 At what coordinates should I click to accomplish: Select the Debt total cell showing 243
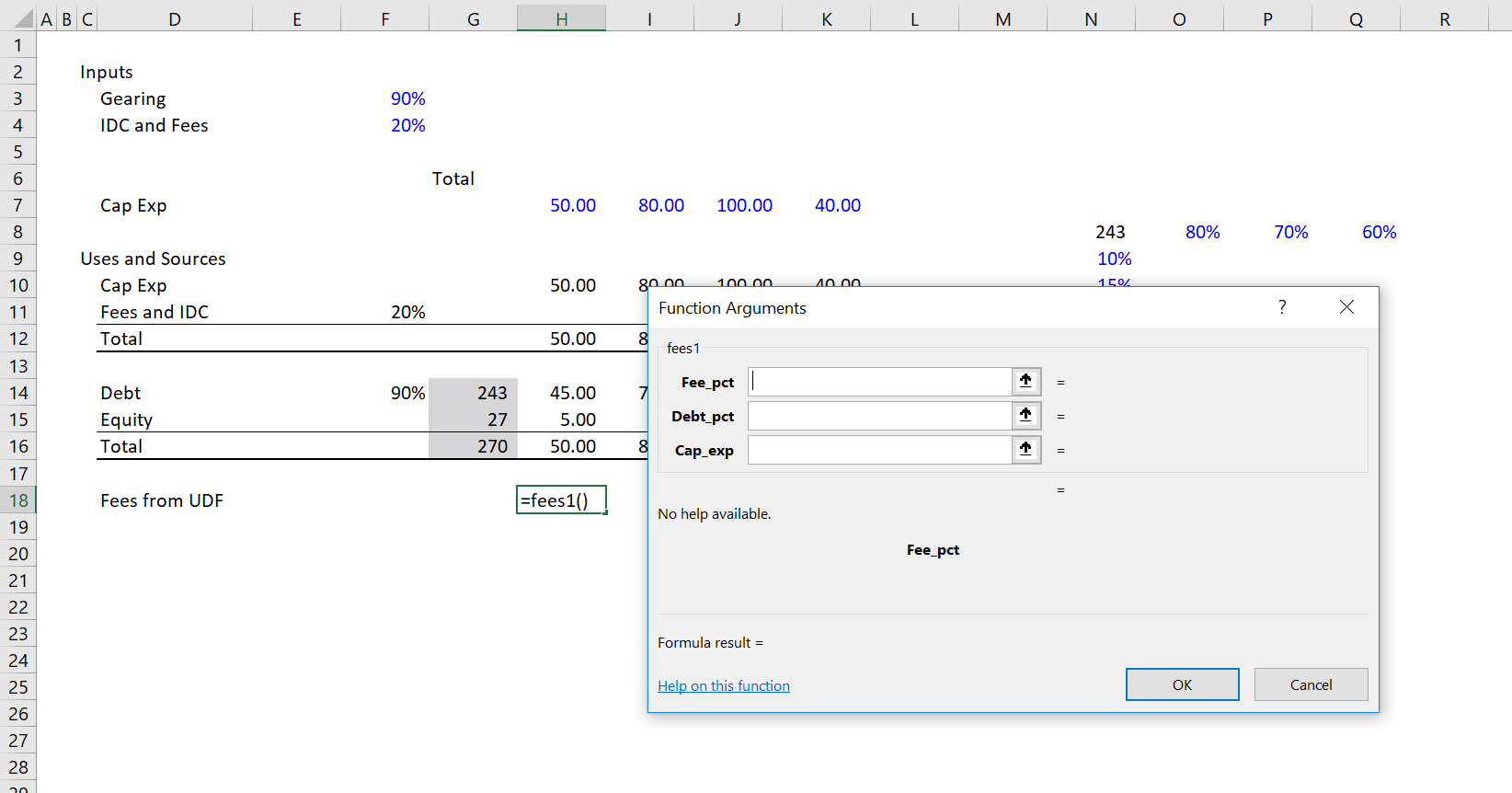[x=474, y=393]
